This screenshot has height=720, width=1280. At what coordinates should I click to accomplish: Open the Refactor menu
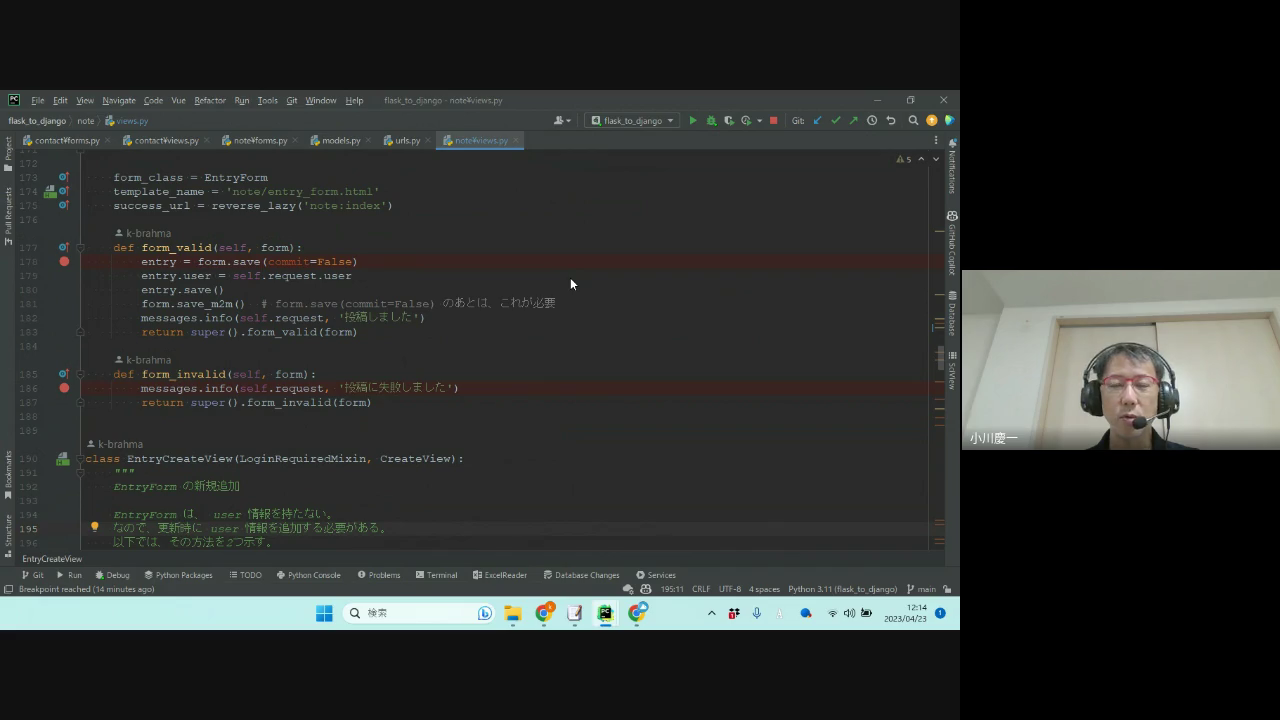[209, 100]
